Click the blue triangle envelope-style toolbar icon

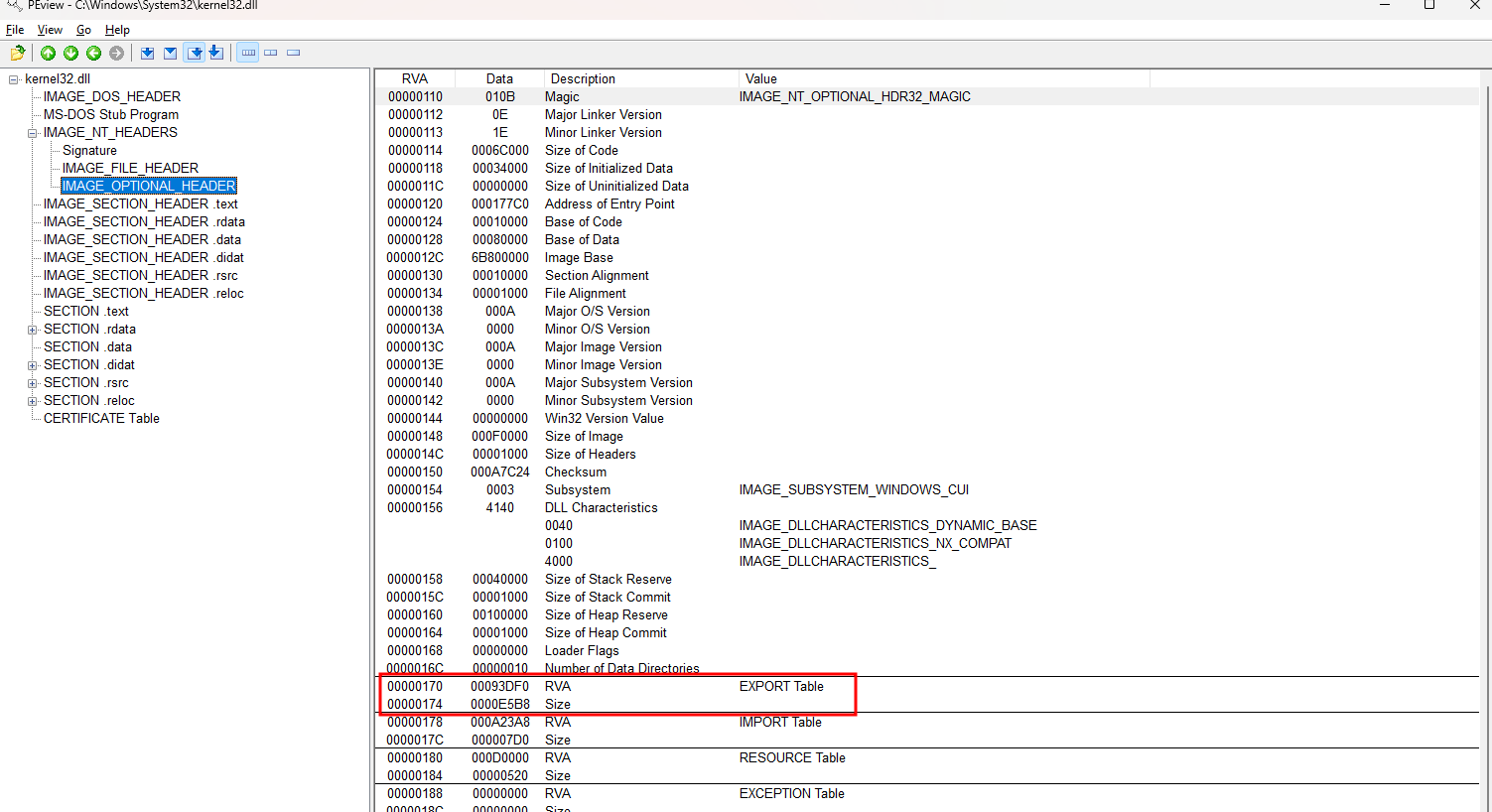click(170, 53)
